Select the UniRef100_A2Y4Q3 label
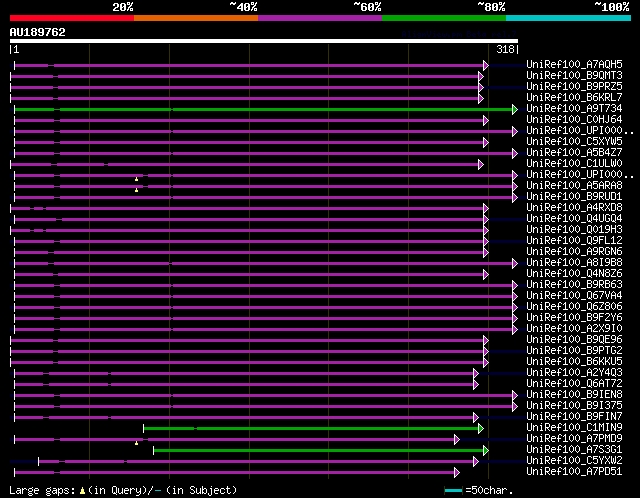 (x=574, y=373)
